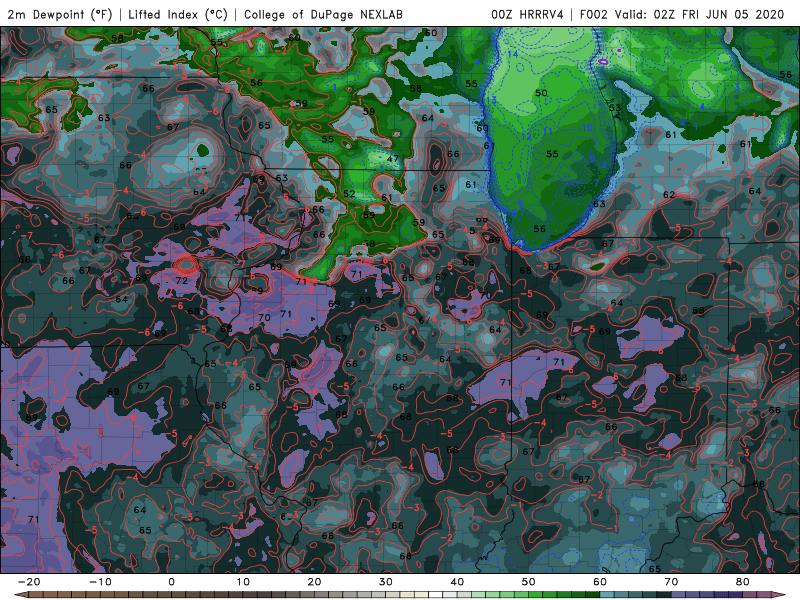Click the 30 label on the color scale
Viewport: 800px width, 600px height.
(386, 582)
